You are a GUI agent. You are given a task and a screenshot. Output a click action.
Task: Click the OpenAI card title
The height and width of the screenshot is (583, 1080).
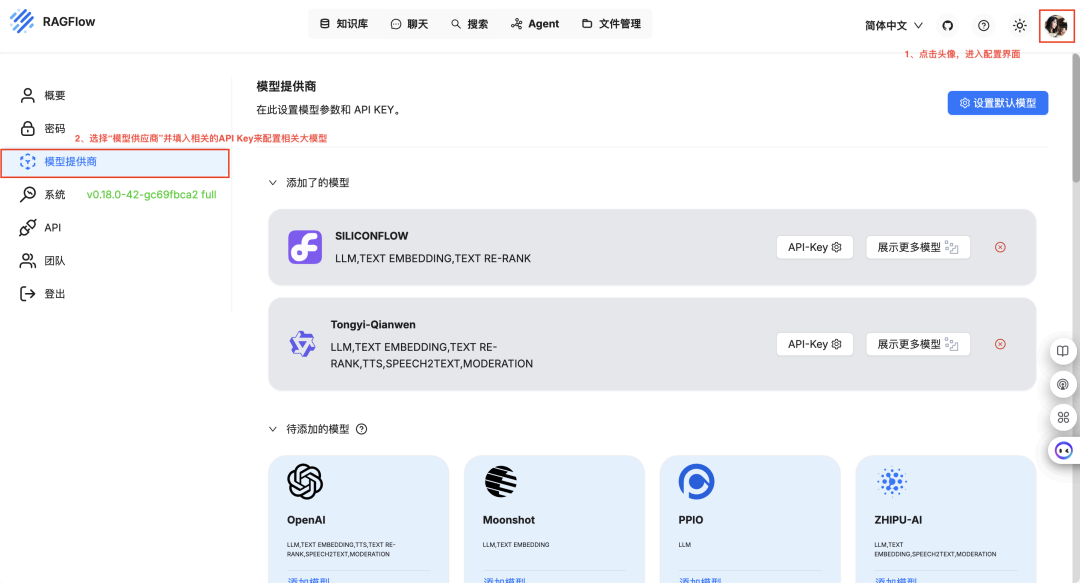(x=306, y=520)
